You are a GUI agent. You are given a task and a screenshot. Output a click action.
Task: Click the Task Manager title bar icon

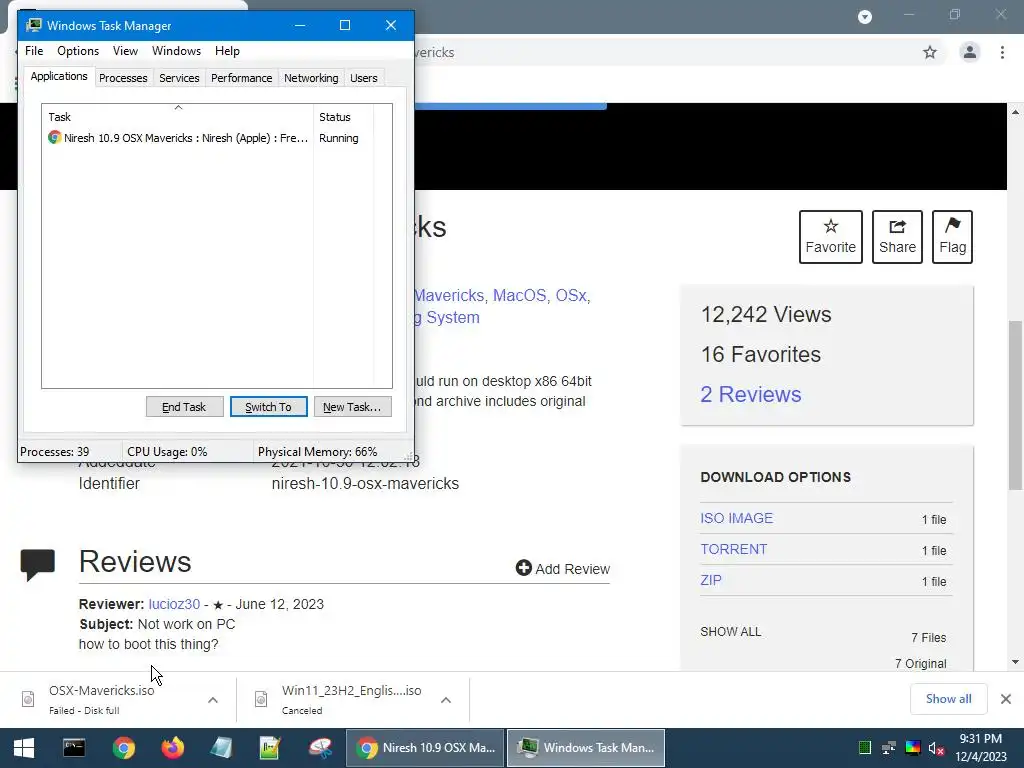tap(34, 25)
